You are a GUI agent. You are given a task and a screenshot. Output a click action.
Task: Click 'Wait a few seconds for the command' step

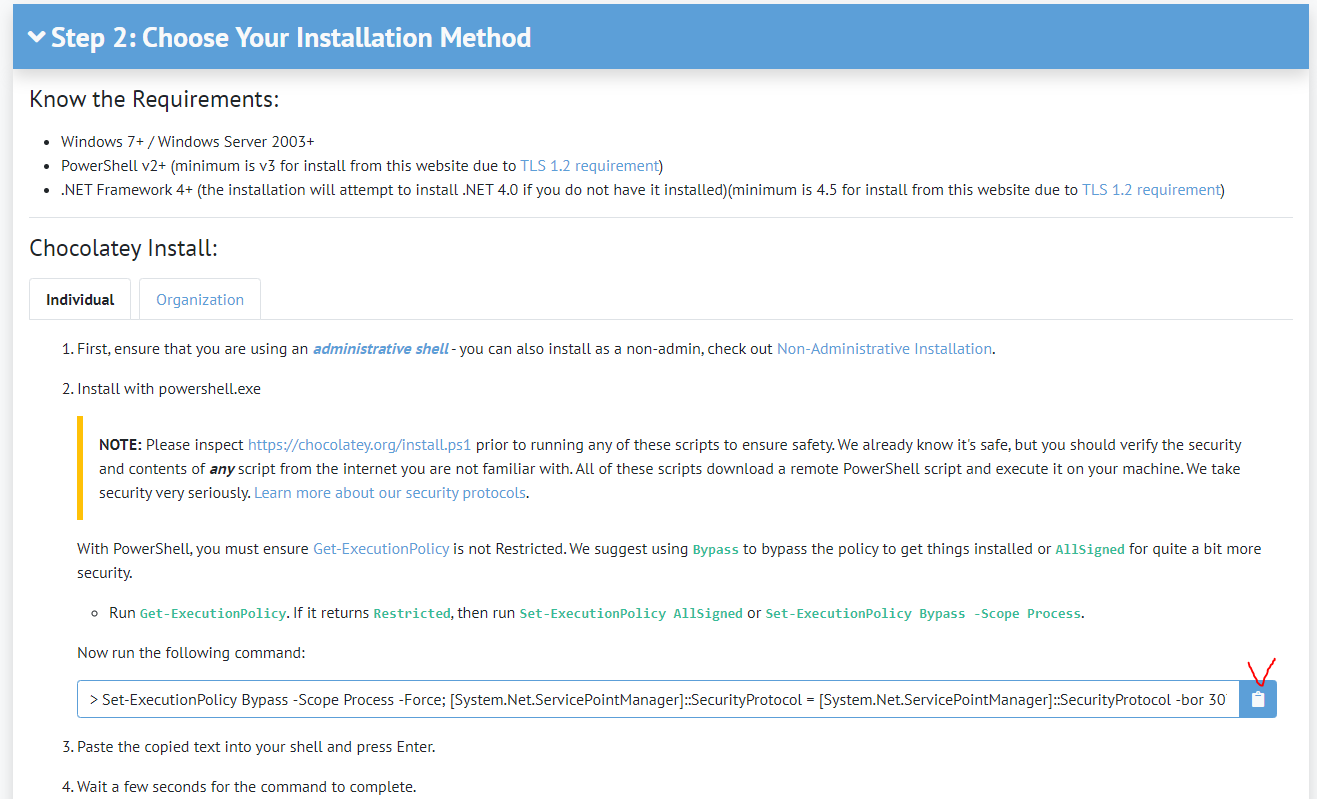(x=246, y=787)
